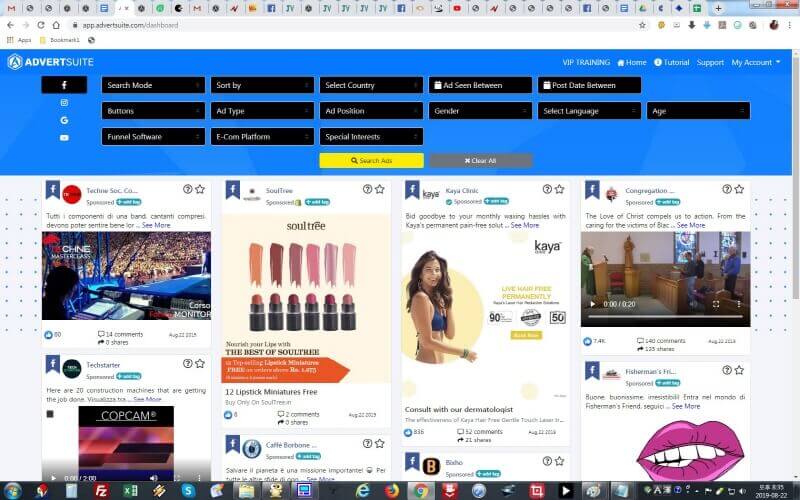Open Excel from the Windows taskbar
The image size is (800, 500).
tap(130, 491)
